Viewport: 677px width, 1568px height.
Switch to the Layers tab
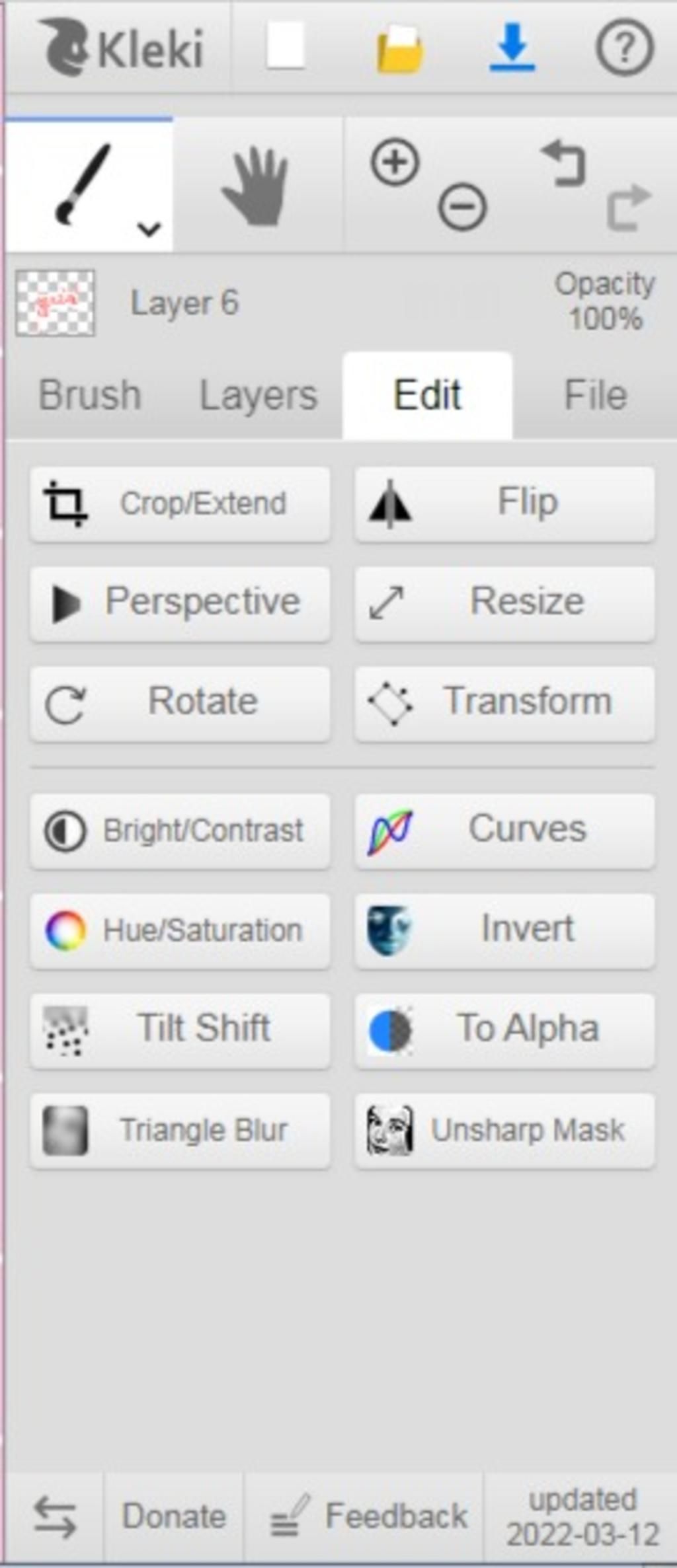259,396
